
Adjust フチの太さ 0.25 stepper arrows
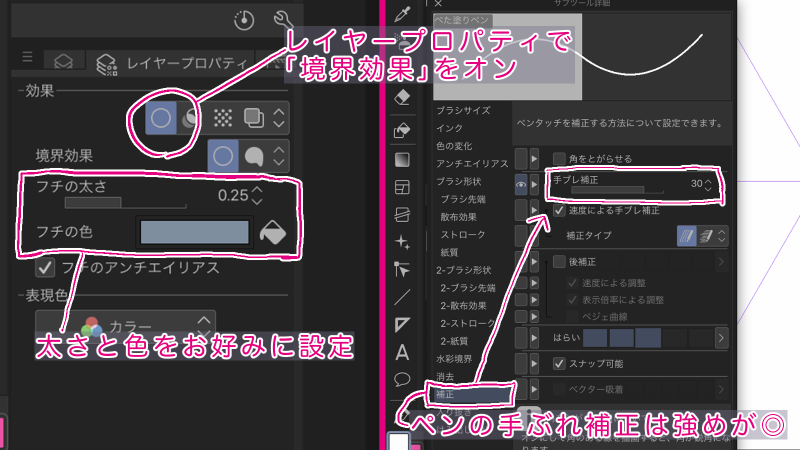tap(257, 195)
